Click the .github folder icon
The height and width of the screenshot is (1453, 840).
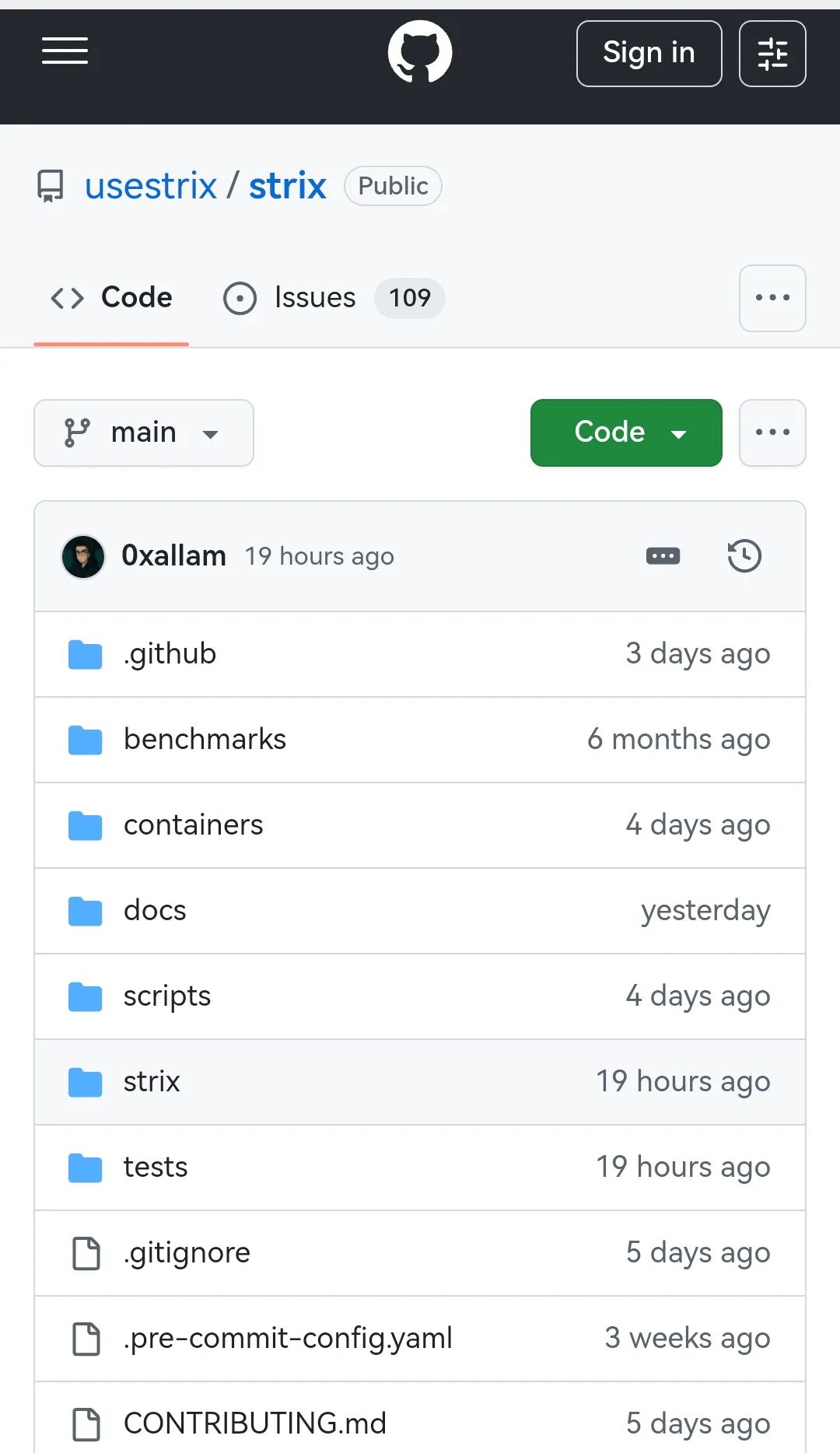[x=86, y=655]
